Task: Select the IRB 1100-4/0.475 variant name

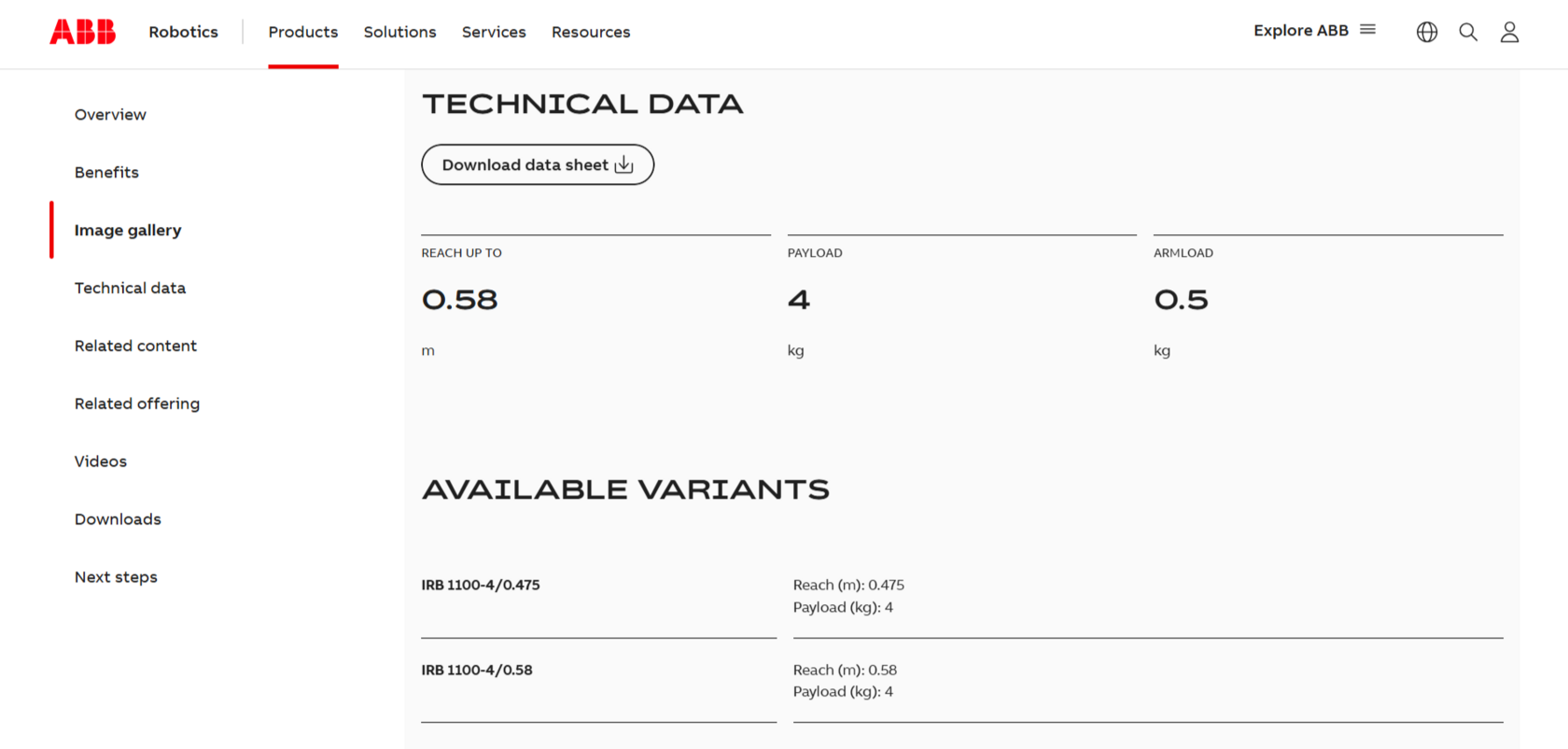Action: click(481, 586)
